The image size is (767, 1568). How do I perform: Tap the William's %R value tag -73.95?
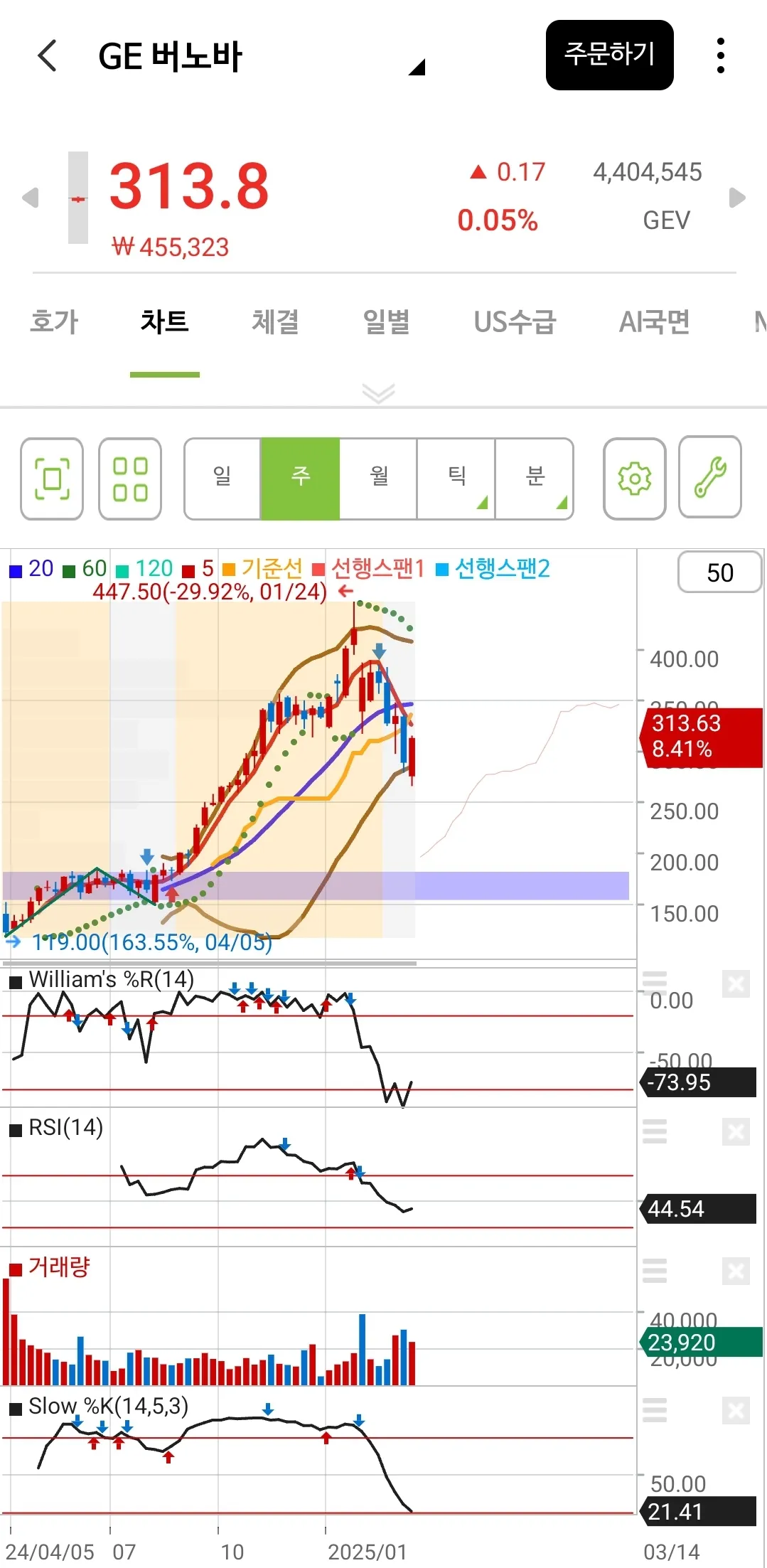pyautogui.click(x=699, y=1082)
